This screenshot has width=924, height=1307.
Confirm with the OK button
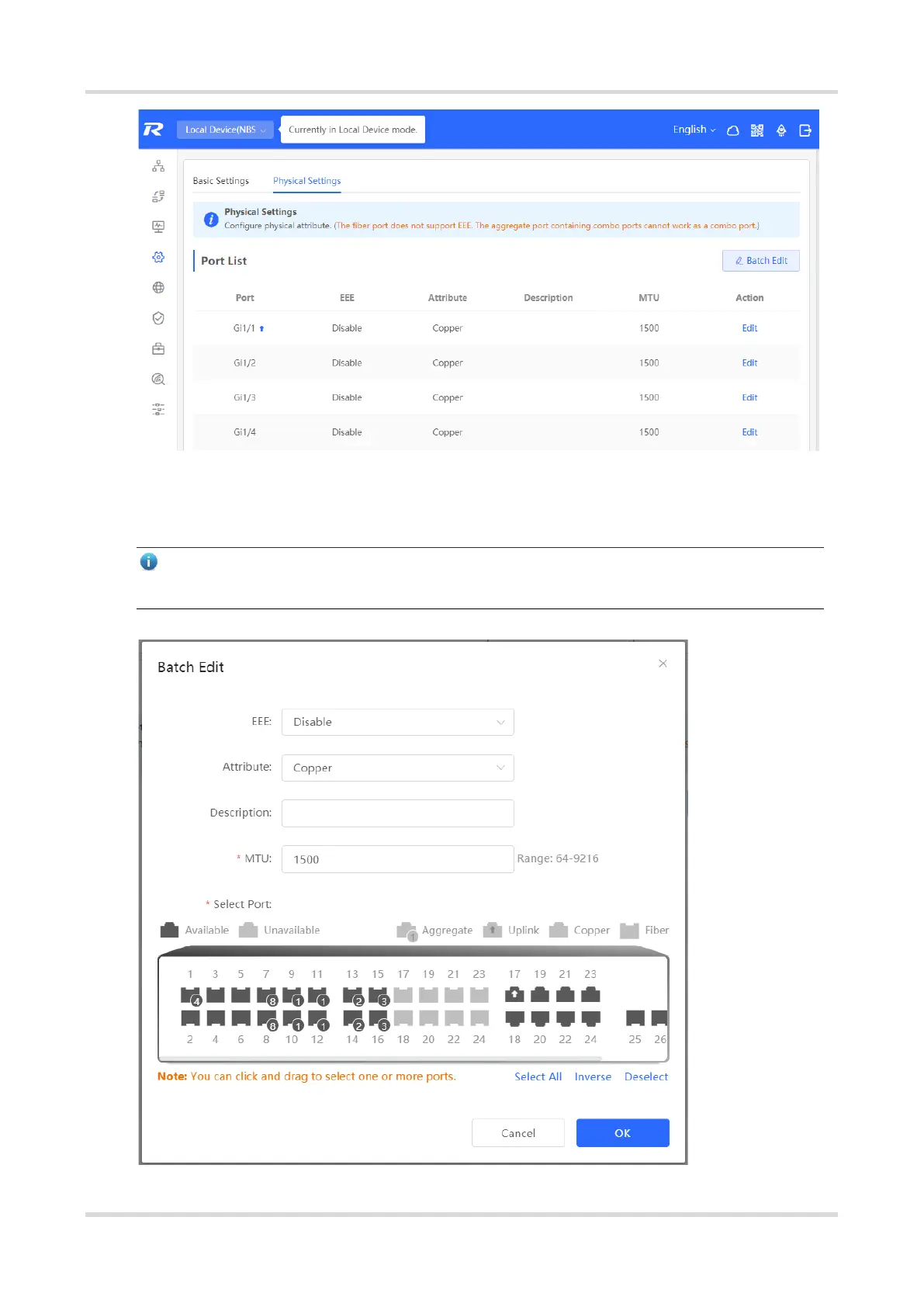pyautogui.click(x=623, y=1133)
